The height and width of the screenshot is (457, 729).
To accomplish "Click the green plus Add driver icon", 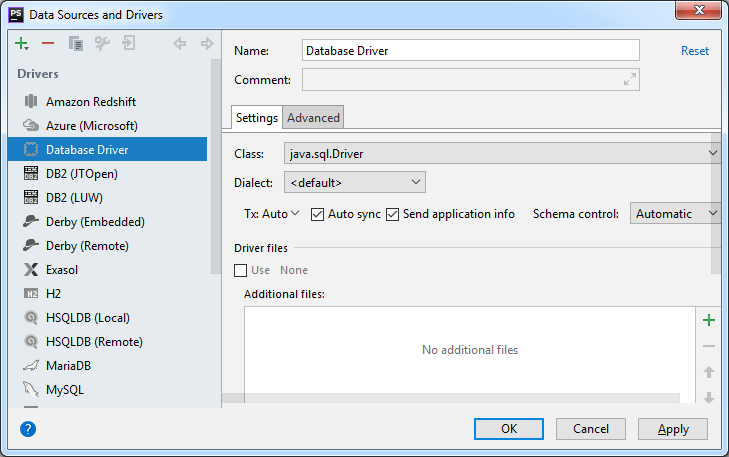I will point(21,44).
